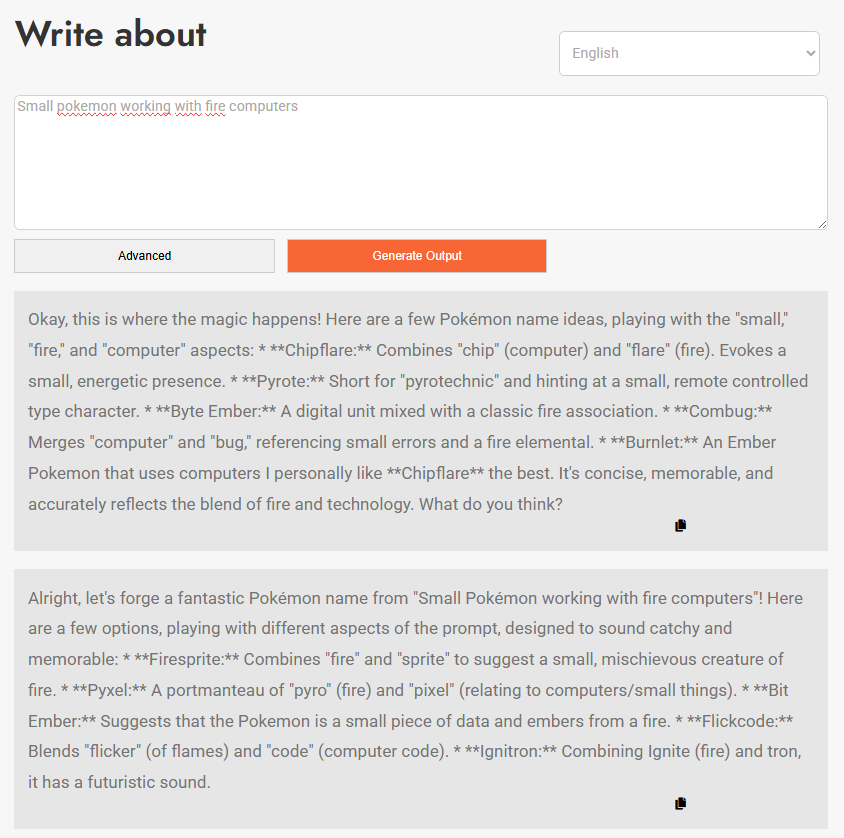Copy the second generated output text
Screen dimensions: 844x838
tap(680, 803)
